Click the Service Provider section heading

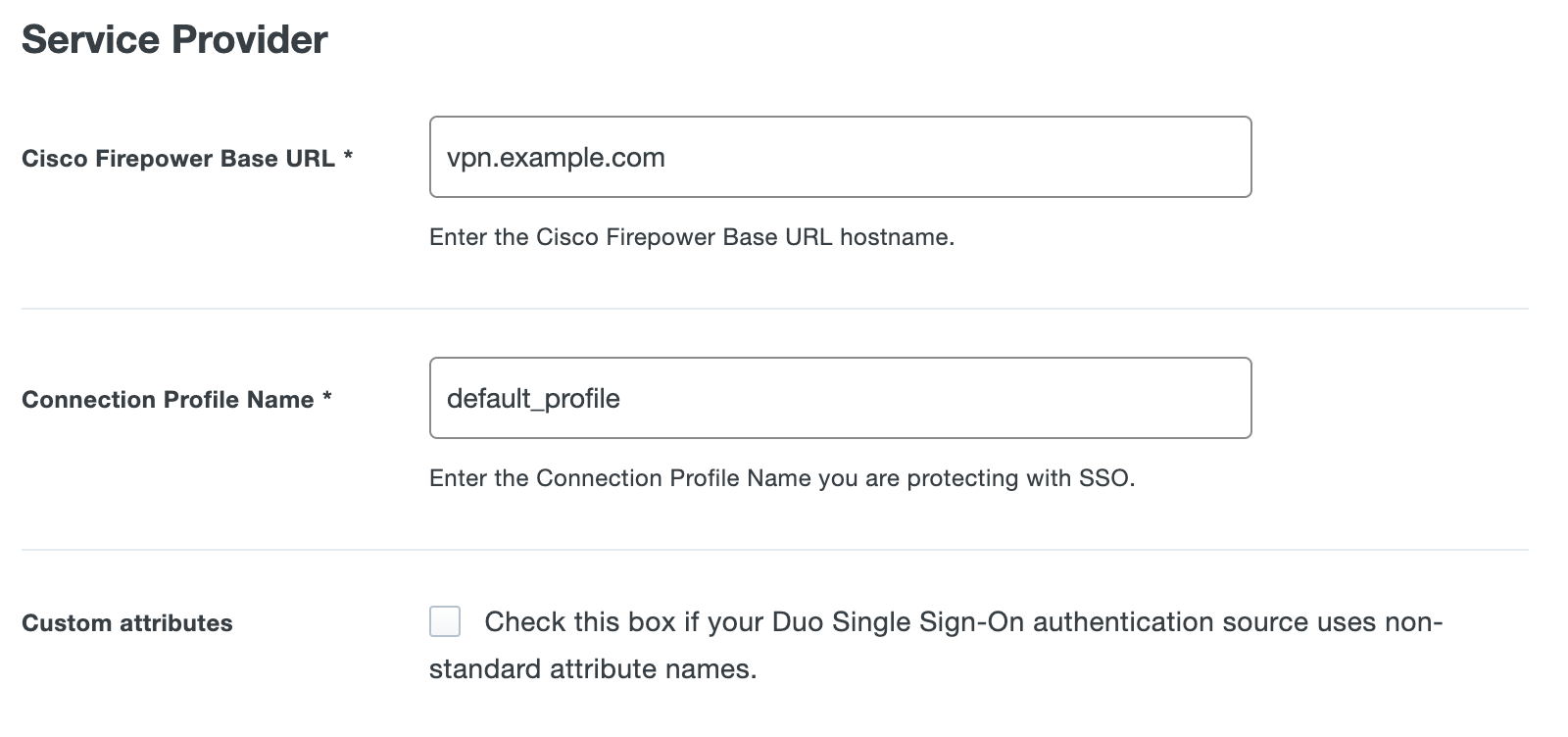point(174,39)
